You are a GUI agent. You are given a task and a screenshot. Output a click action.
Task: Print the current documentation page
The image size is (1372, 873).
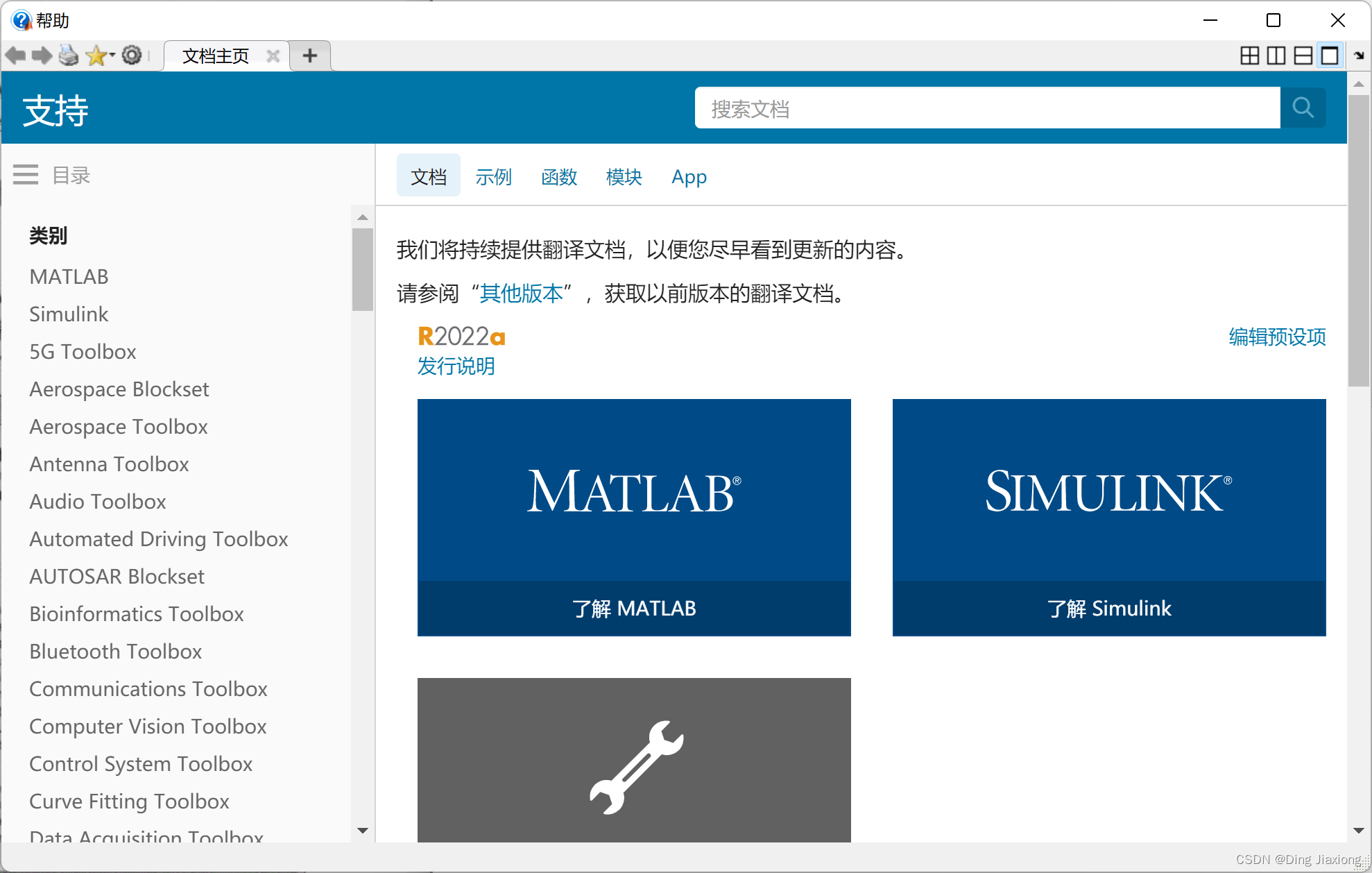coord(69,56)
